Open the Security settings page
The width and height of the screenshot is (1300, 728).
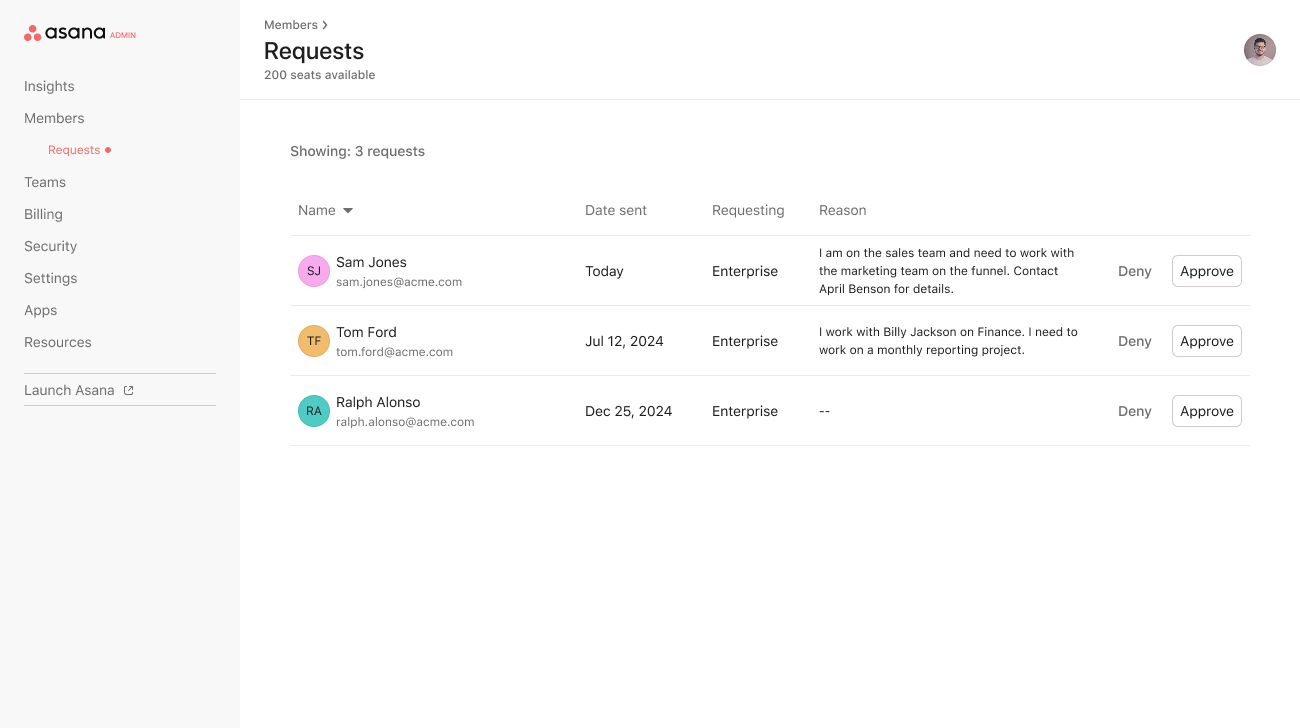click(x=50, y=246)
